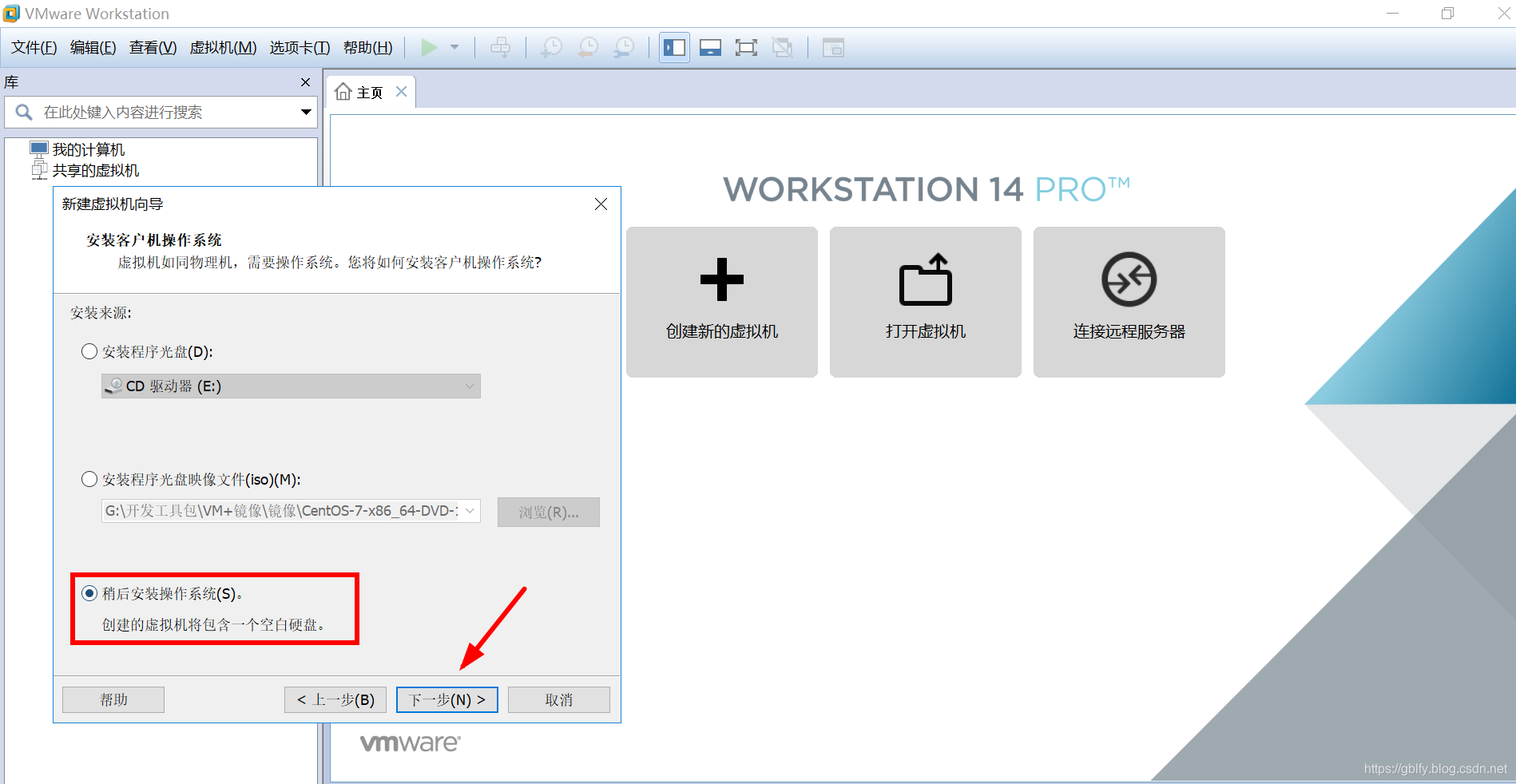Image resolution: width=1516 pixels, height=784 pixels.
Task: Click the 我的计算机 computer icon
Action: [39, 148]
